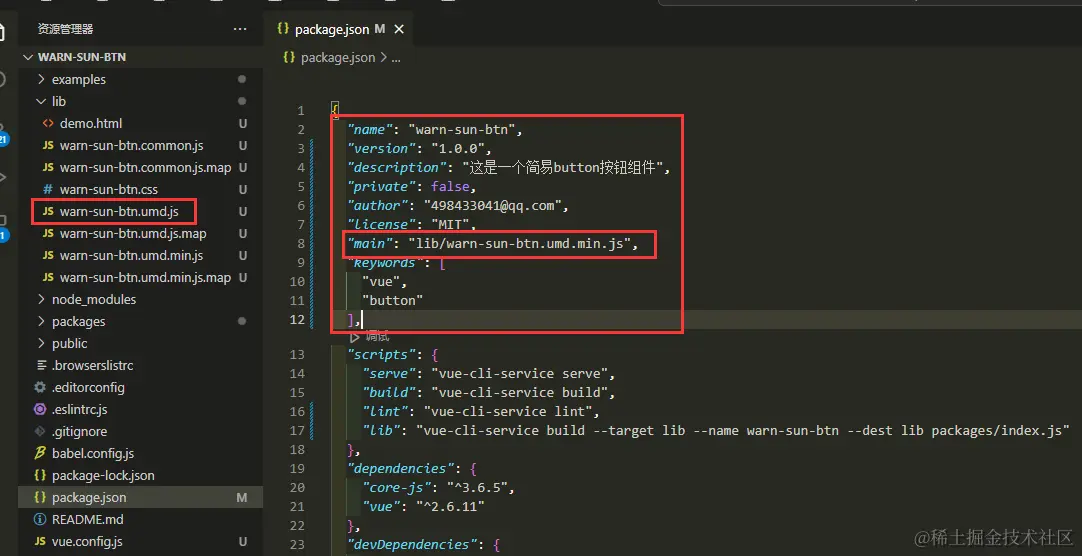1082x556 pixels.
Task: Click the source control activity bar badge 21
Action: 3,139
